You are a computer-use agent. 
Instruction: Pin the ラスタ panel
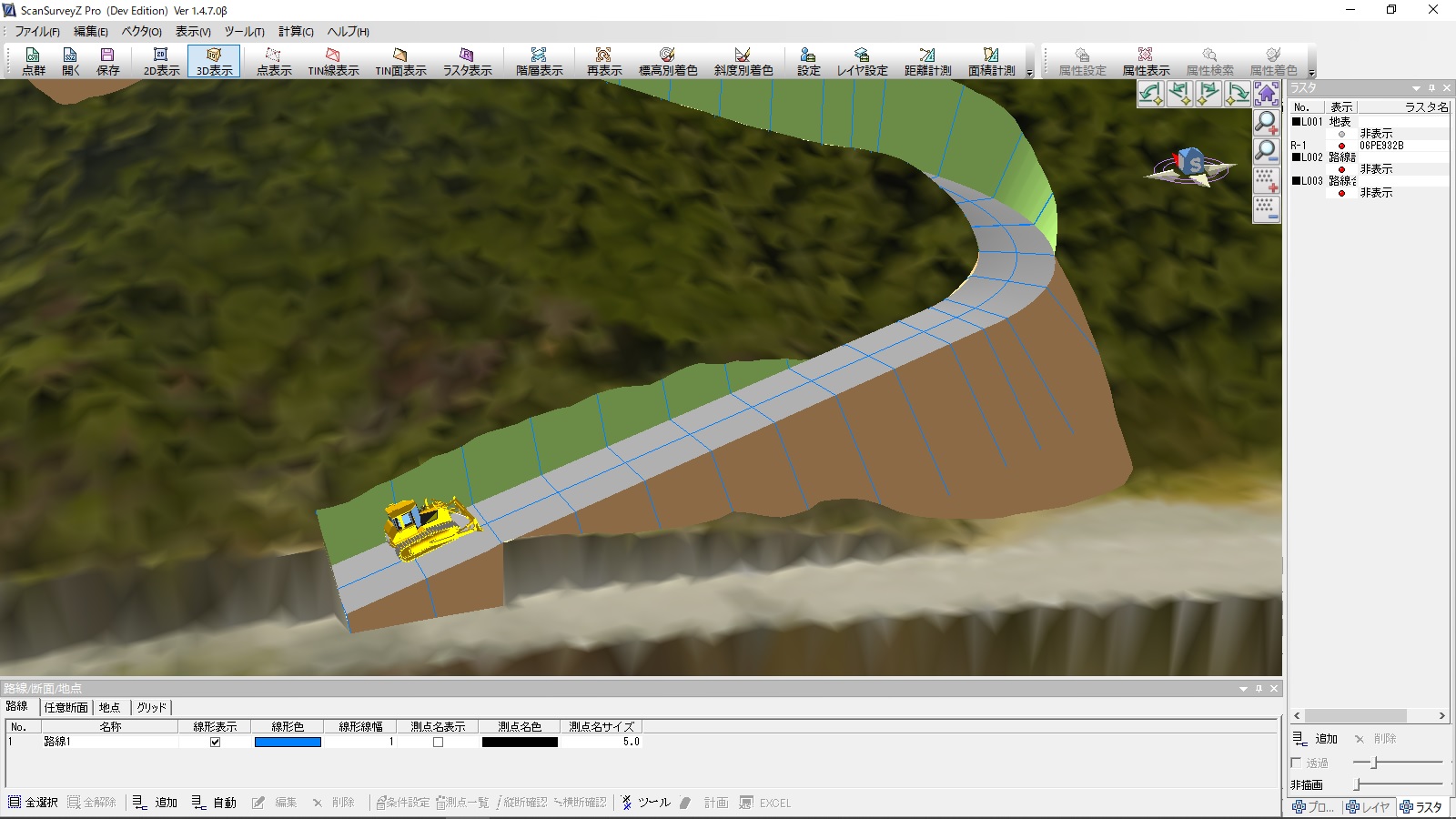1431,88
